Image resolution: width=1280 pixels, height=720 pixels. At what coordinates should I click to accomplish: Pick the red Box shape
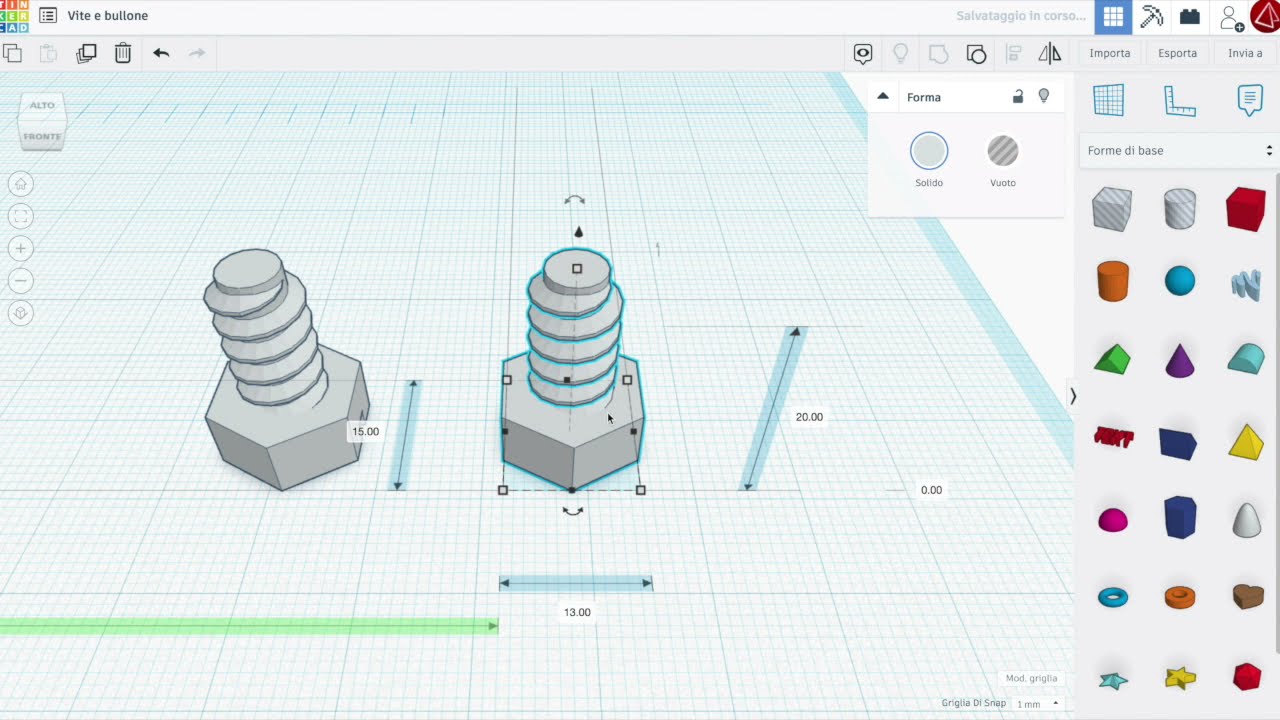(1245, 209)
